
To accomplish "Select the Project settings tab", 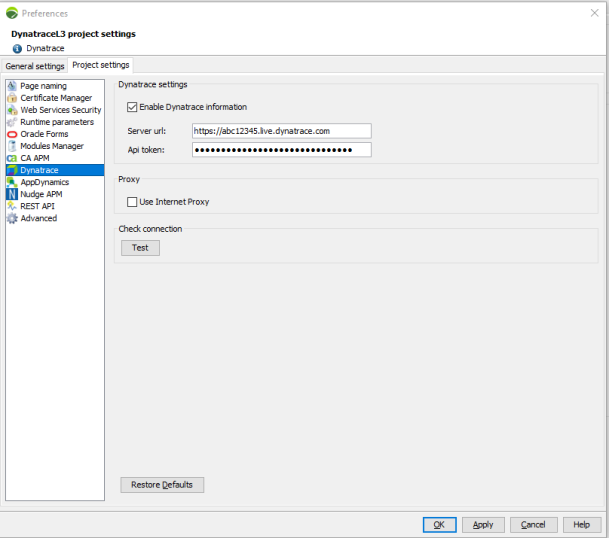I will [101, 65].
